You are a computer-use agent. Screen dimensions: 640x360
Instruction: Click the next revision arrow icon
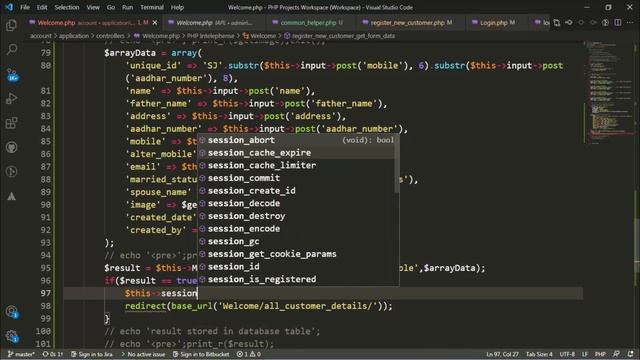pyautogui.click(x=593, y=22)
